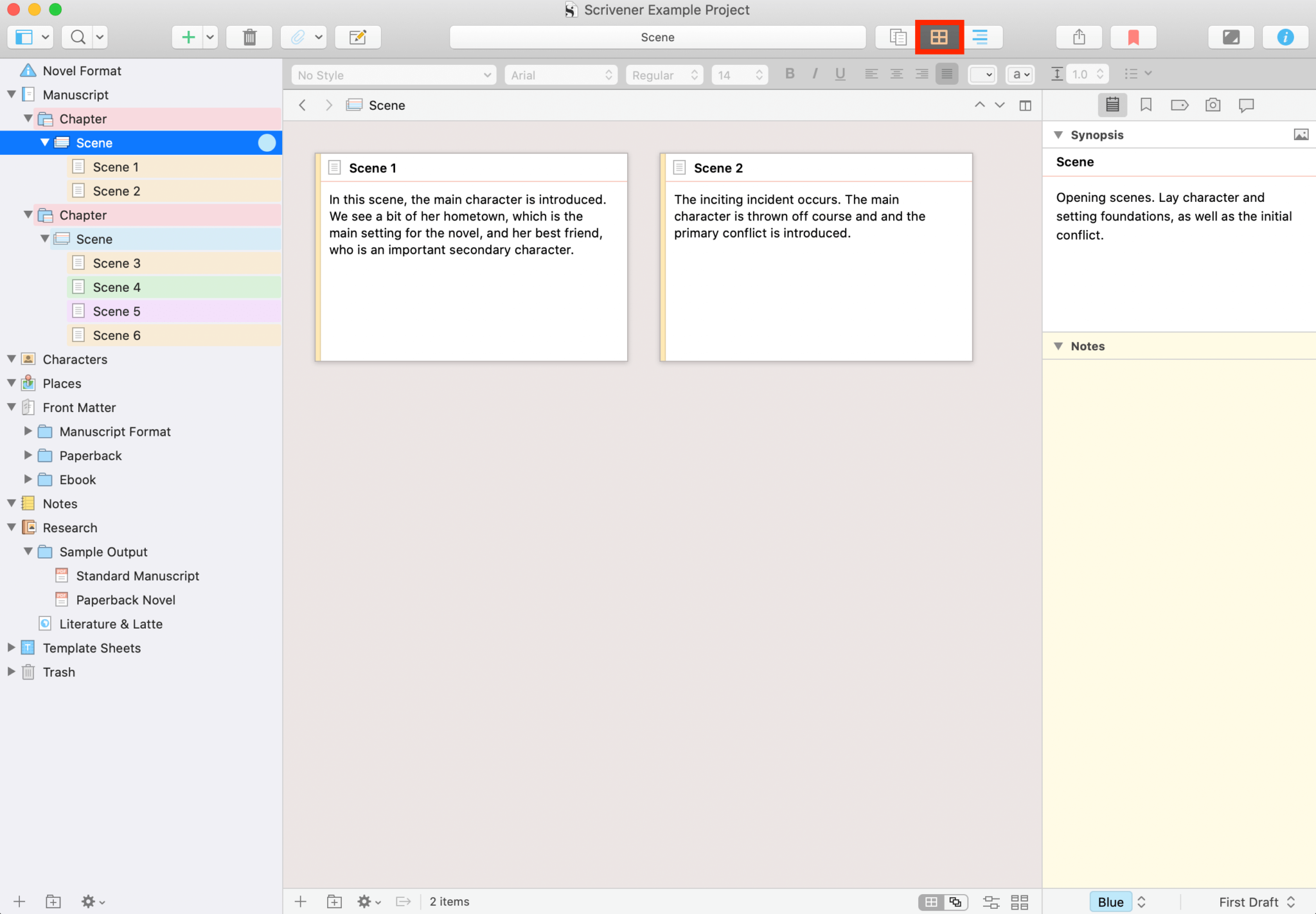Select the Paperback Novel document

[x=125, y=600]
